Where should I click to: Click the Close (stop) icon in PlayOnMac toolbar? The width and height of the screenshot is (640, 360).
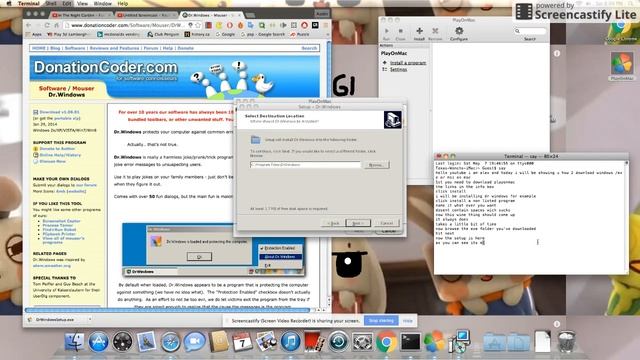(x=400, y=31)
